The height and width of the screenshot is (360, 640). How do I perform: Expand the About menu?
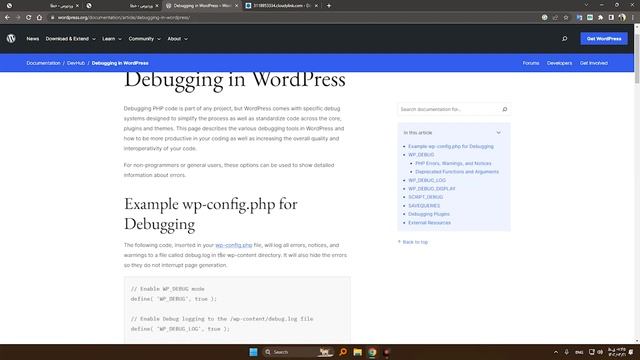point(177,39)
